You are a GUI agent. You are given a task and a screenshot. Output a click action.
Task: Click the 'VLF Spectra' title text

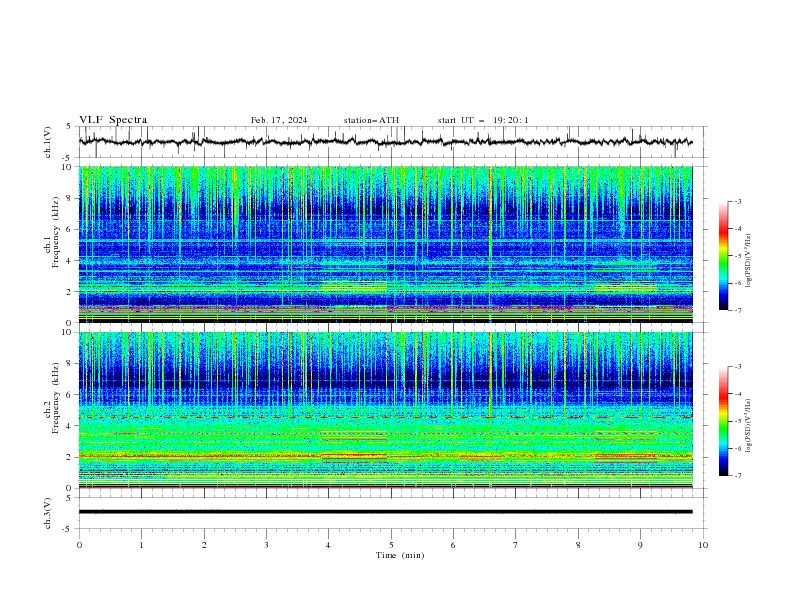coord(113,120)
